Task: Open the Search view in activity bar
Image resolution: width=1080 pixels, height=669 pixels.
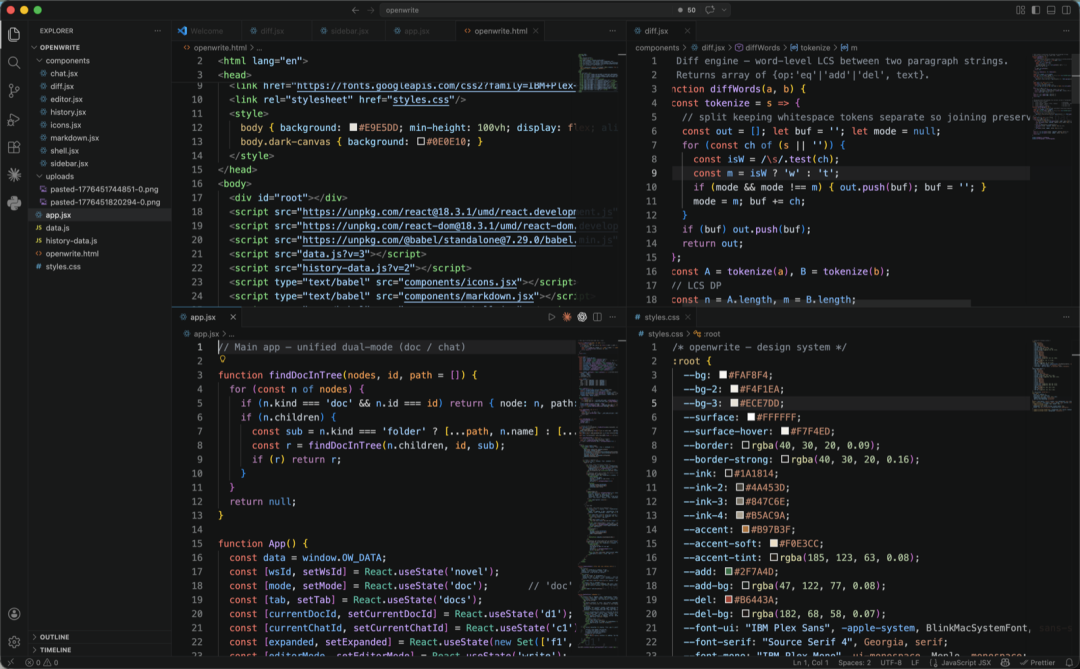Action: pyautogui.click(x=14, y=62)
